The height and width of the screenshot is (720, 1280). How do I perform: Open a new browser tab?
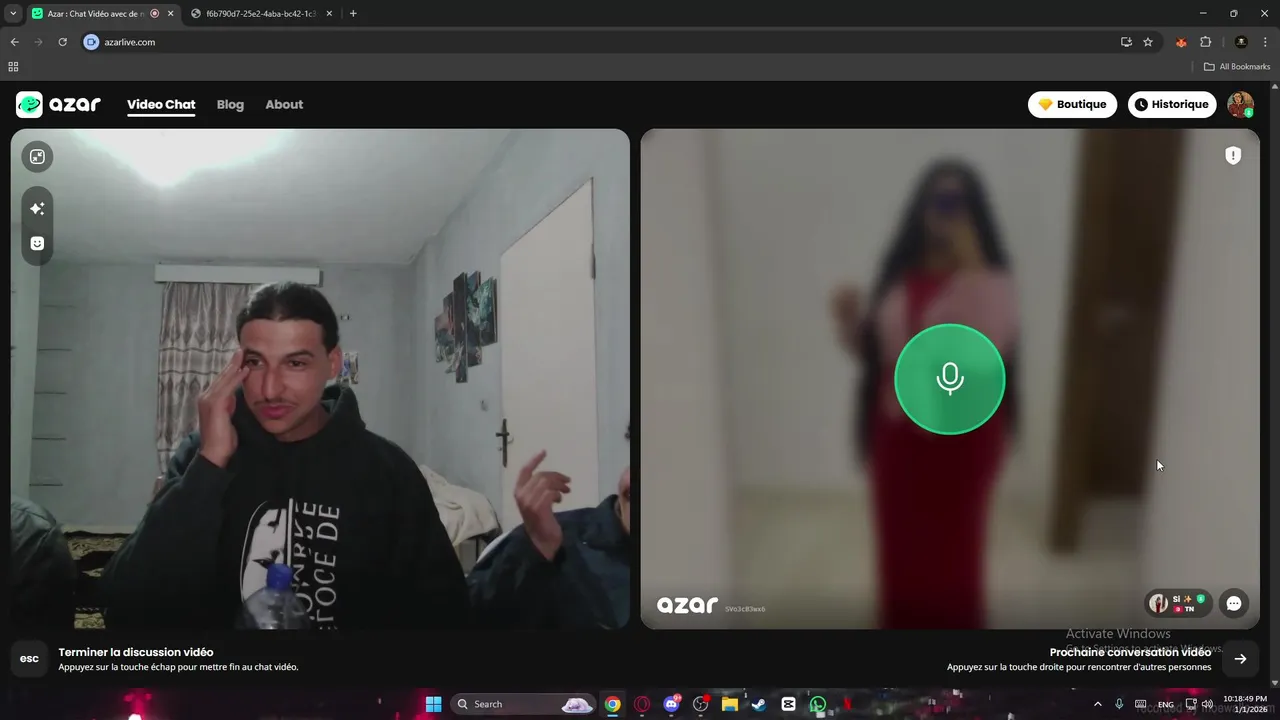(353, 13)
